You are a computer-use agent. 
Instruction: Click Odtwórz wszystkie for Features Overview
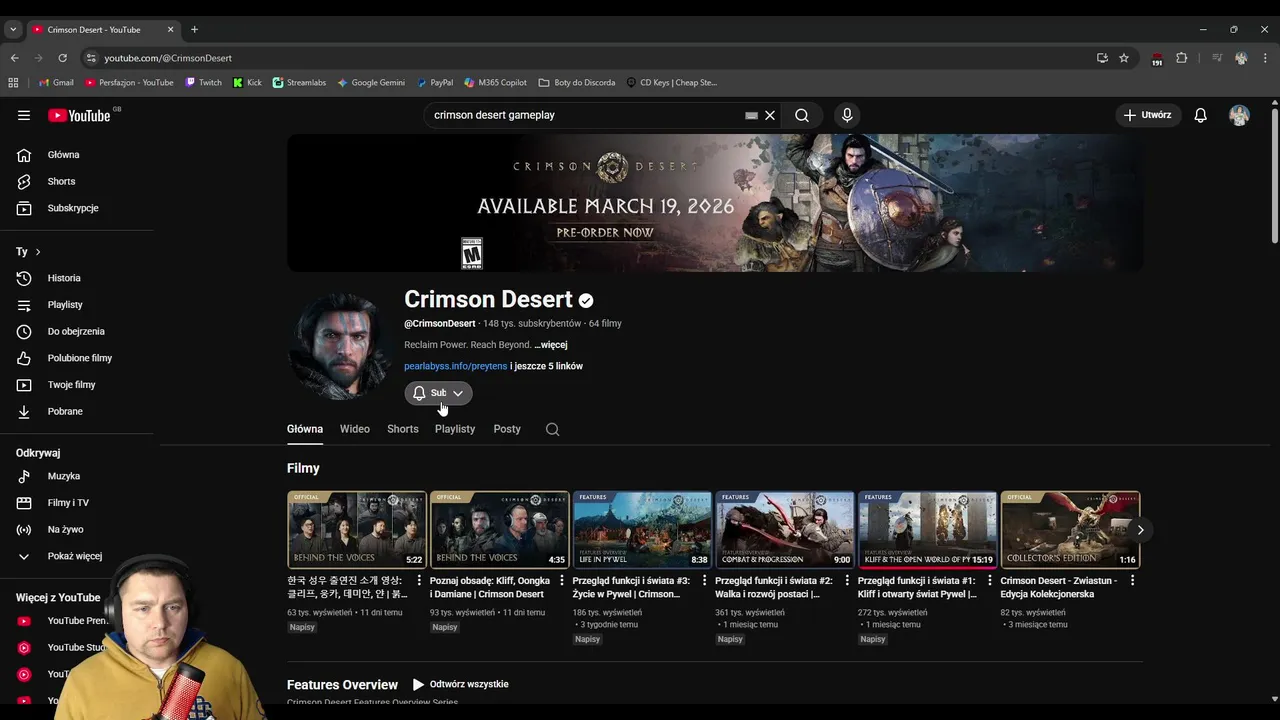pyautogui.click(x=461, y=685)
